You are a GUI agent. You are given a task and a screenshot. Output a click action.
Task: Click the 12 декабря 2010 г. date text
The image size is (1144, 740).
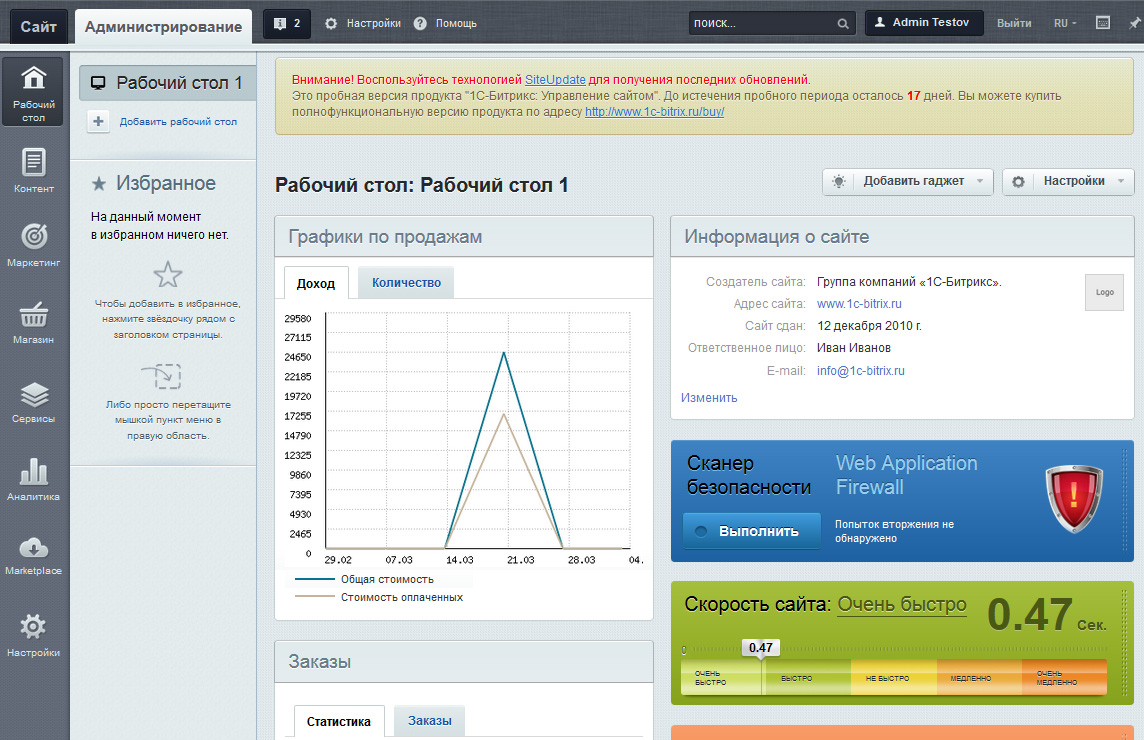[x=869, y=326]
